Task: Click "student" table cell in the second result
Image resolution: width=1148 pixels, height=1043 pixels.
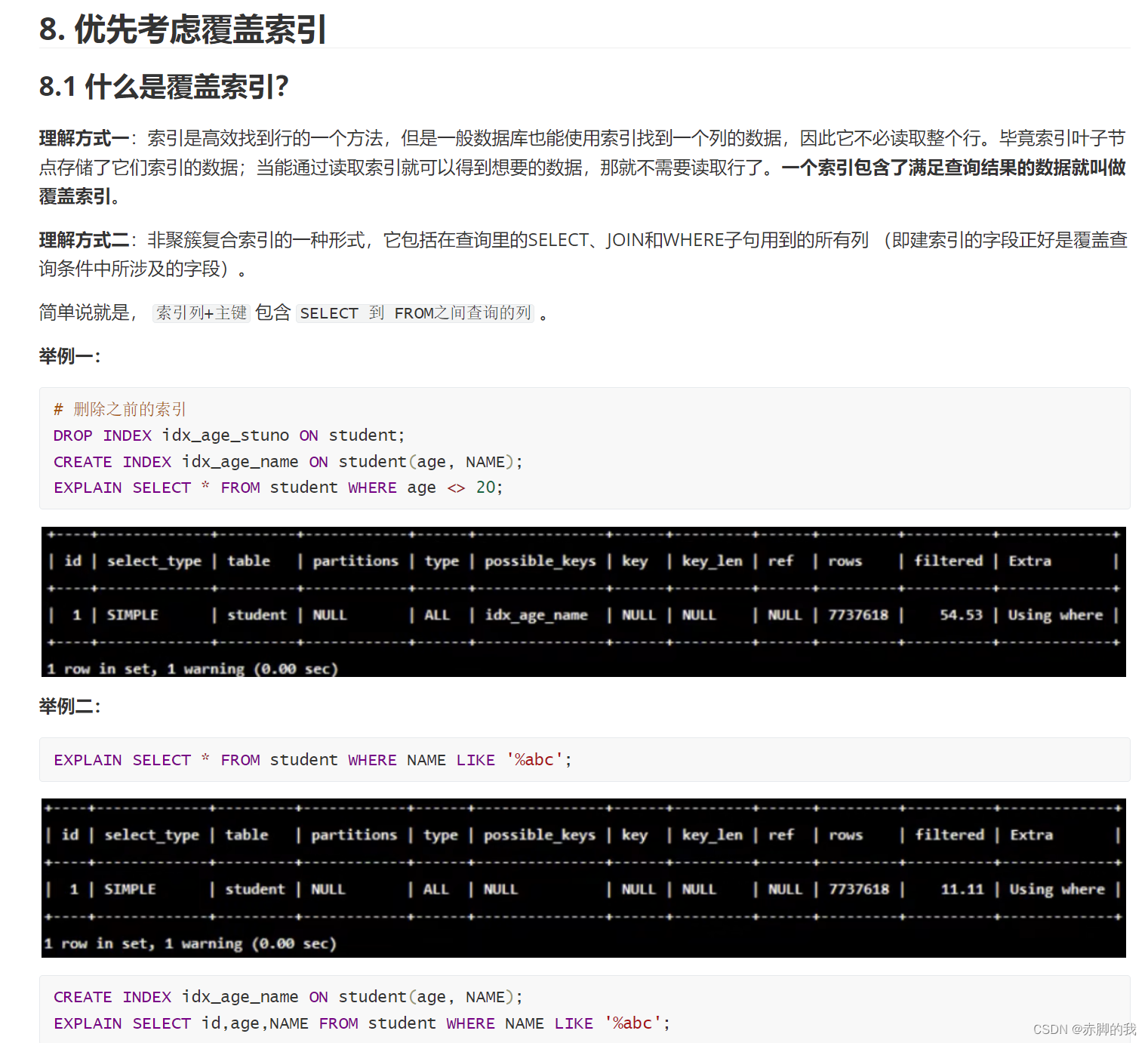Action: point(255,889)
